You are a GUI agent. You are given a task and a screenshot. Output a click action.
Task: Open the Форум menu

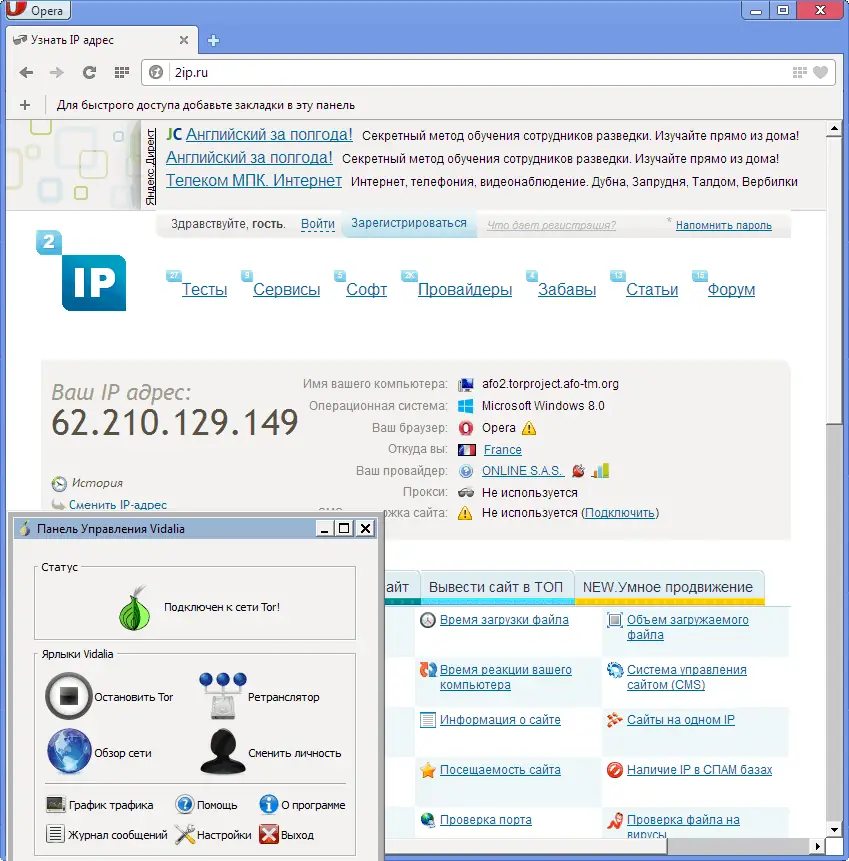point(731,289)
